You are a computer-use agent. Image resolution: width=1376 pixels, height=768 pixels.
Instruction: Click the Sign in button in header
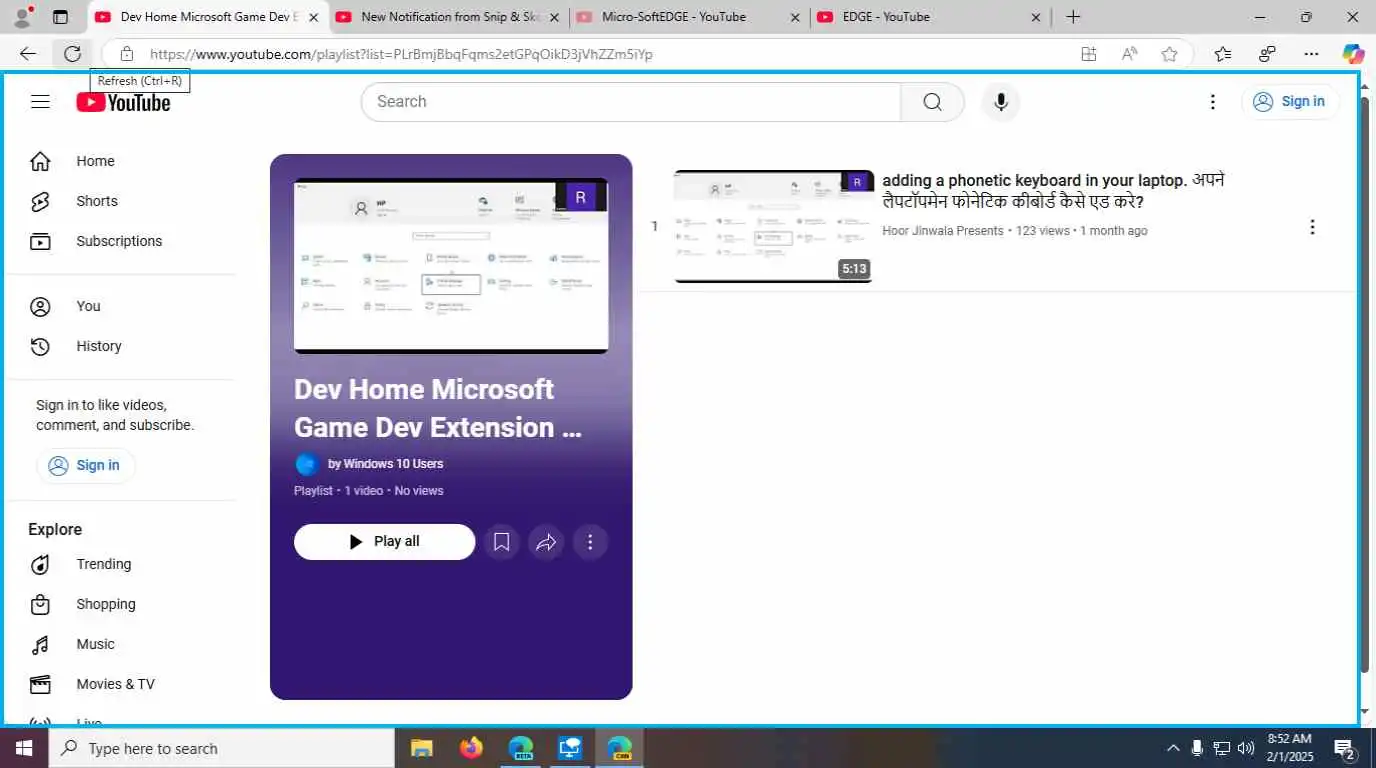(x=1290, y=101)
